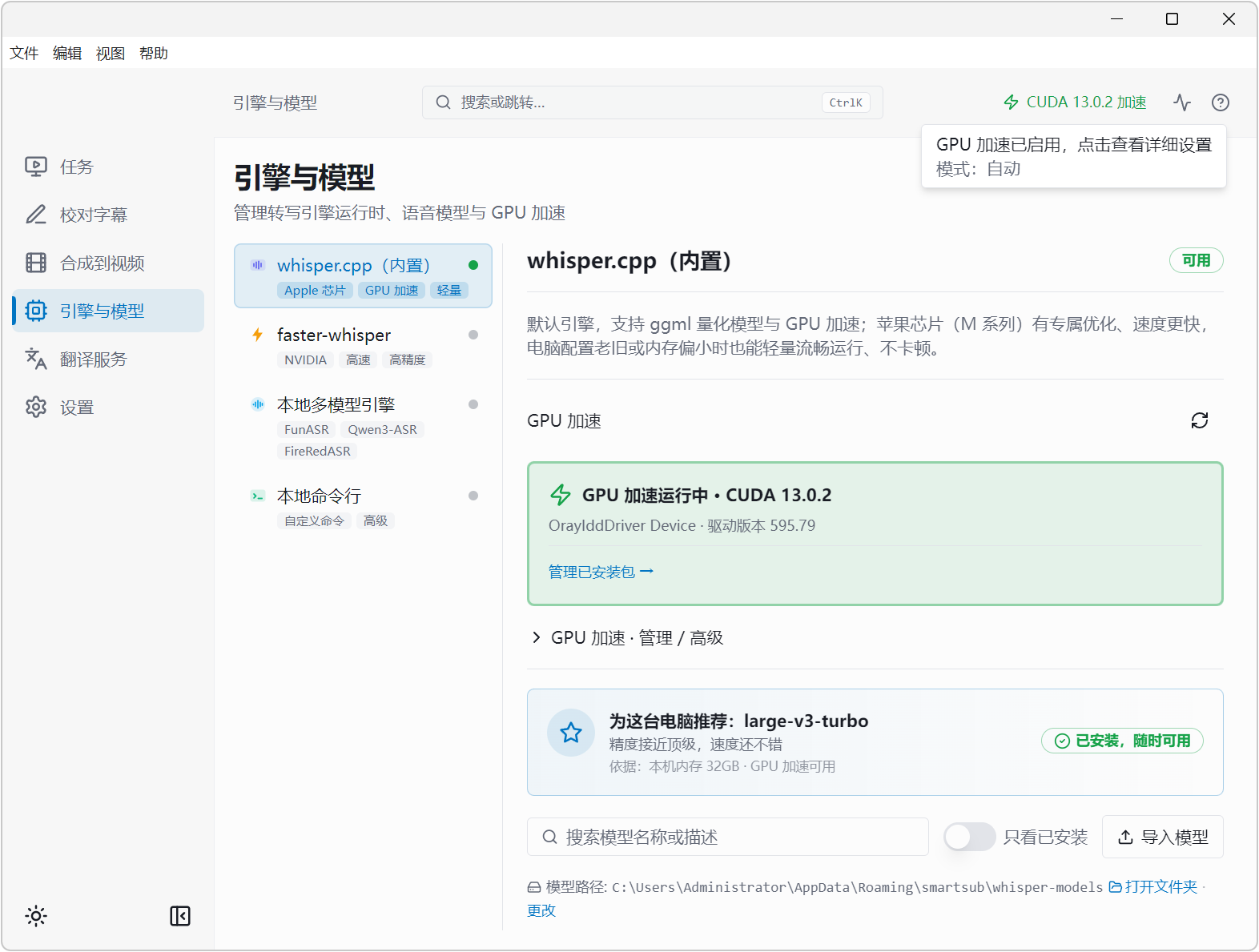The height and width of the screenshot is (952, 1259).
Task: Open the 编辑 menu
Action: click(x=67, y=53)
